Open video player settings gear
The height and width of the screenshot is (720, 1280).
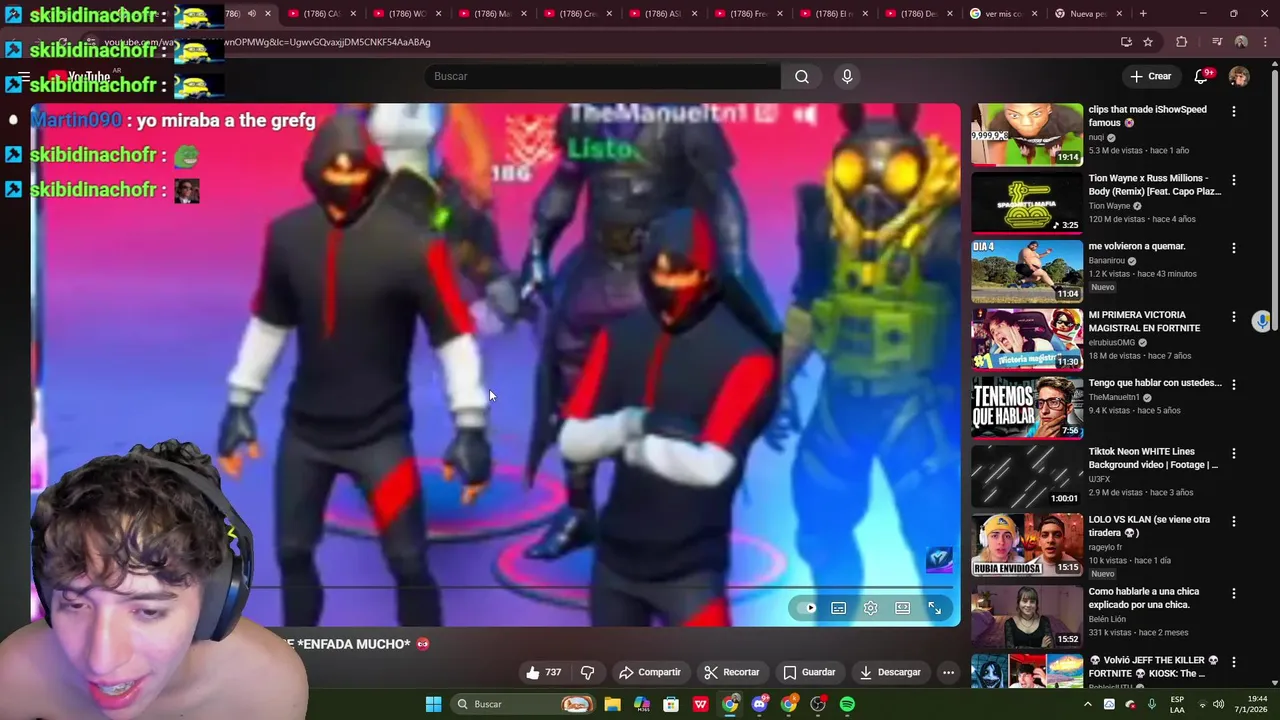point(871,608)
